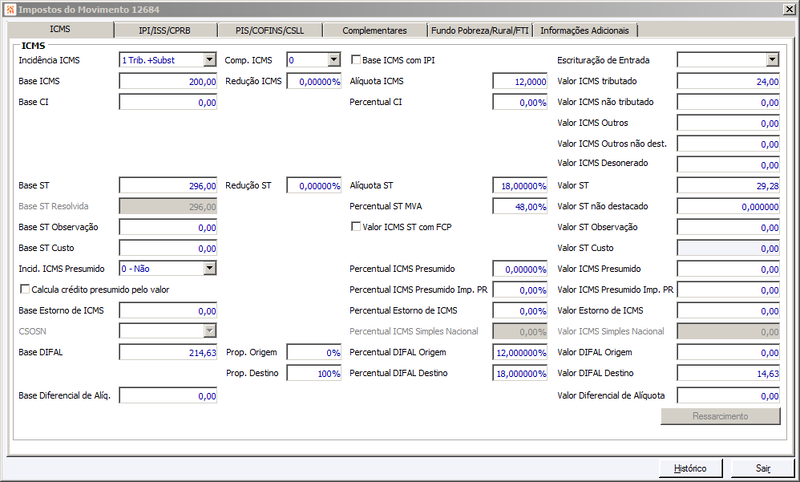Viewport: 800px width, 482px height.
Task: Click the Base CI field
Action: 168,102
